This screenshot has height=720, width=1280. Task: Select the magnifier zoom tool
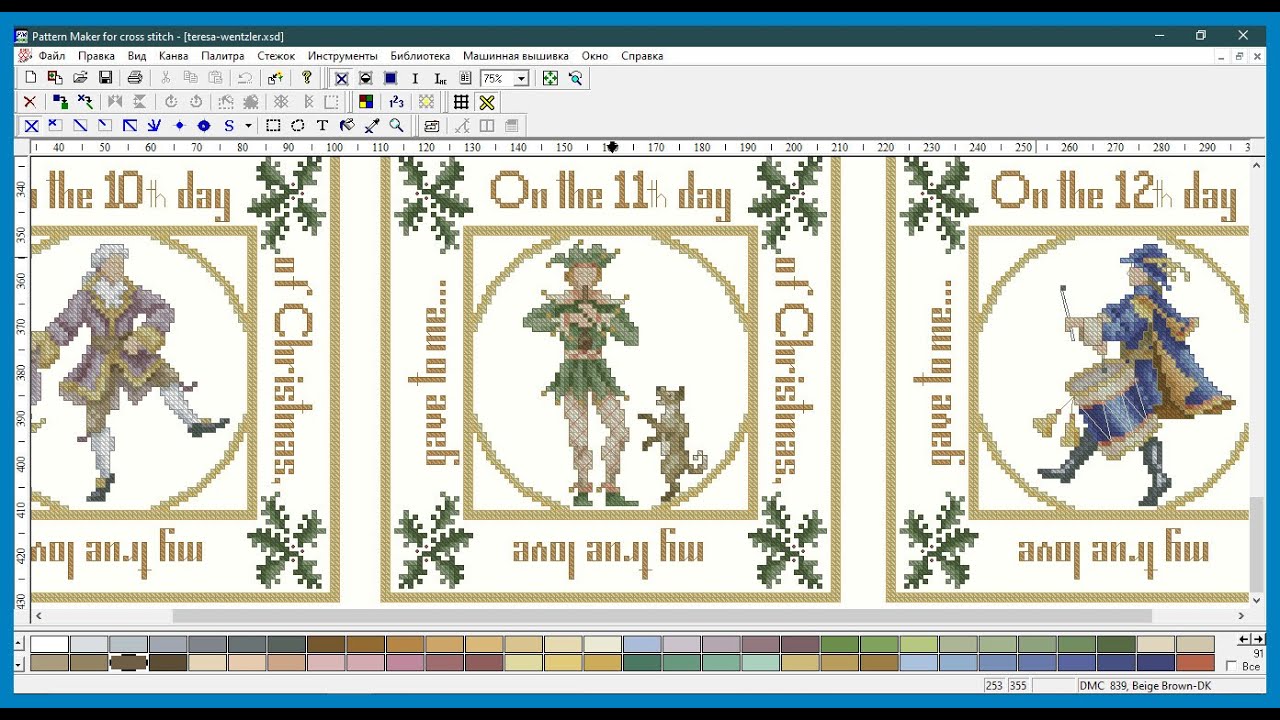tap(396, 126)
